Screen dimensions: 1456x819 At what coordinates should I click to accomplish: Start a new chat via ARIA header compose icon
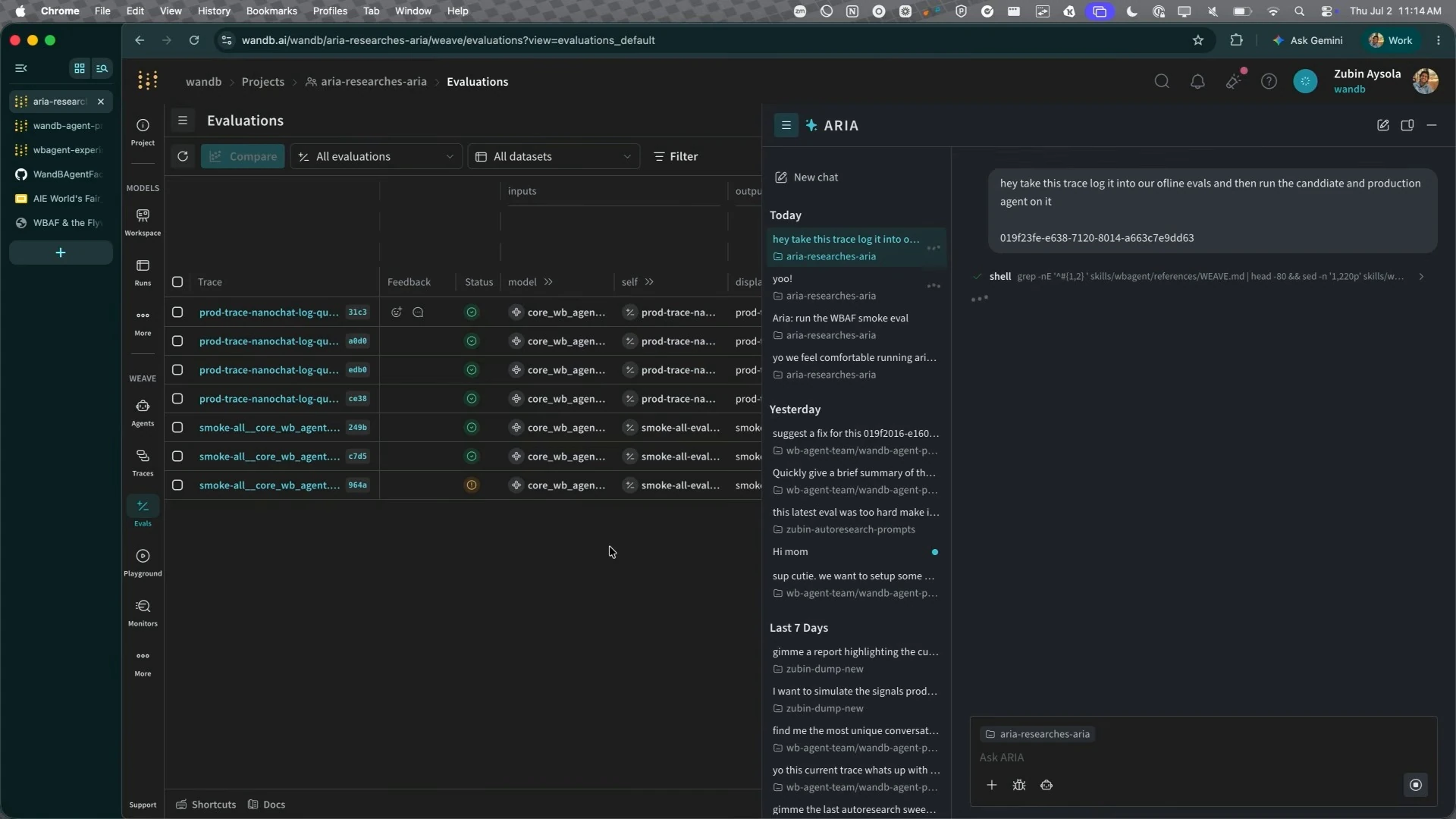coord(1383,125)
